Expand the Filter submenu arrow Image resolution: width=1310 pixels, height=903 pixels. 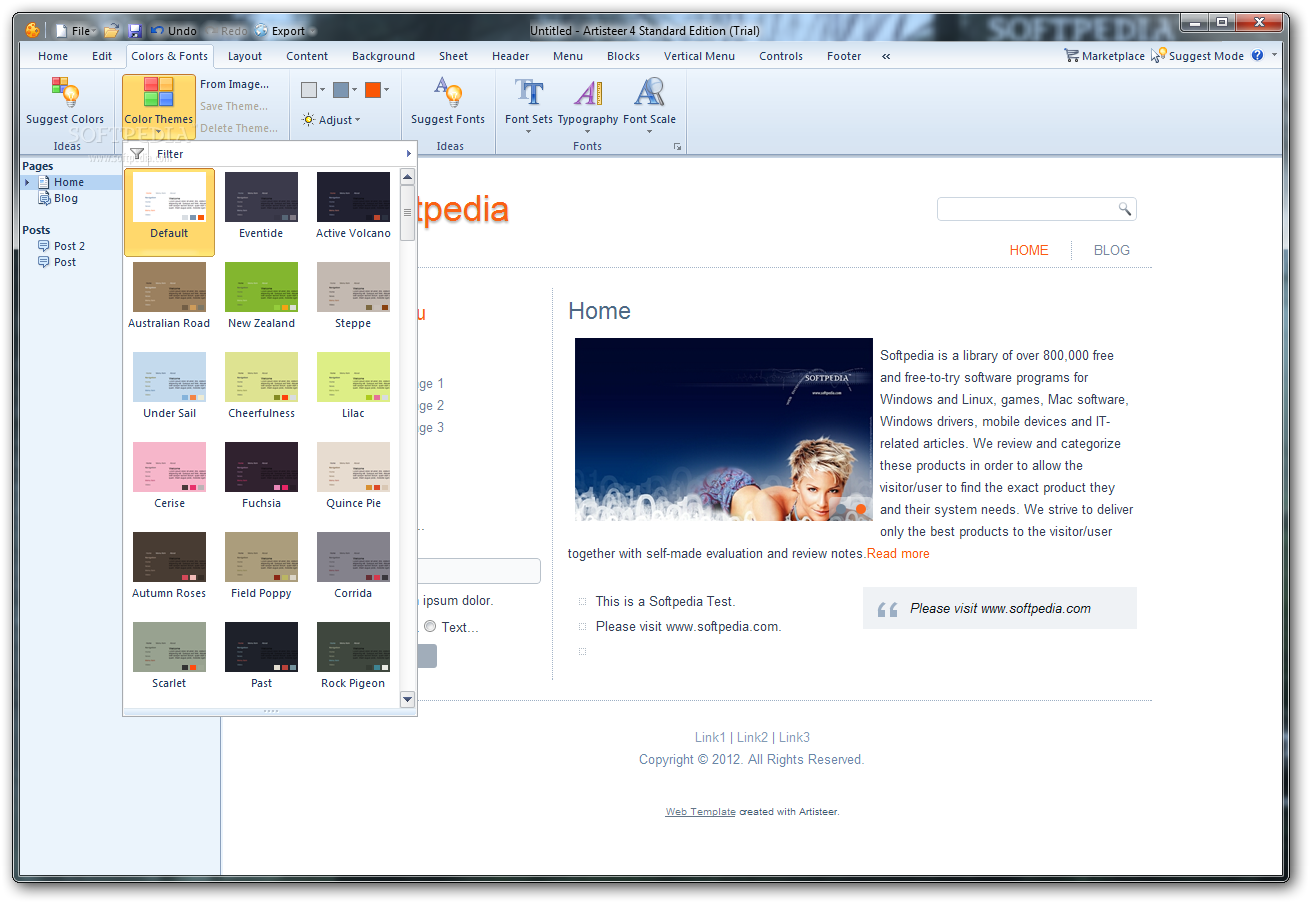[x=408, y=154]
